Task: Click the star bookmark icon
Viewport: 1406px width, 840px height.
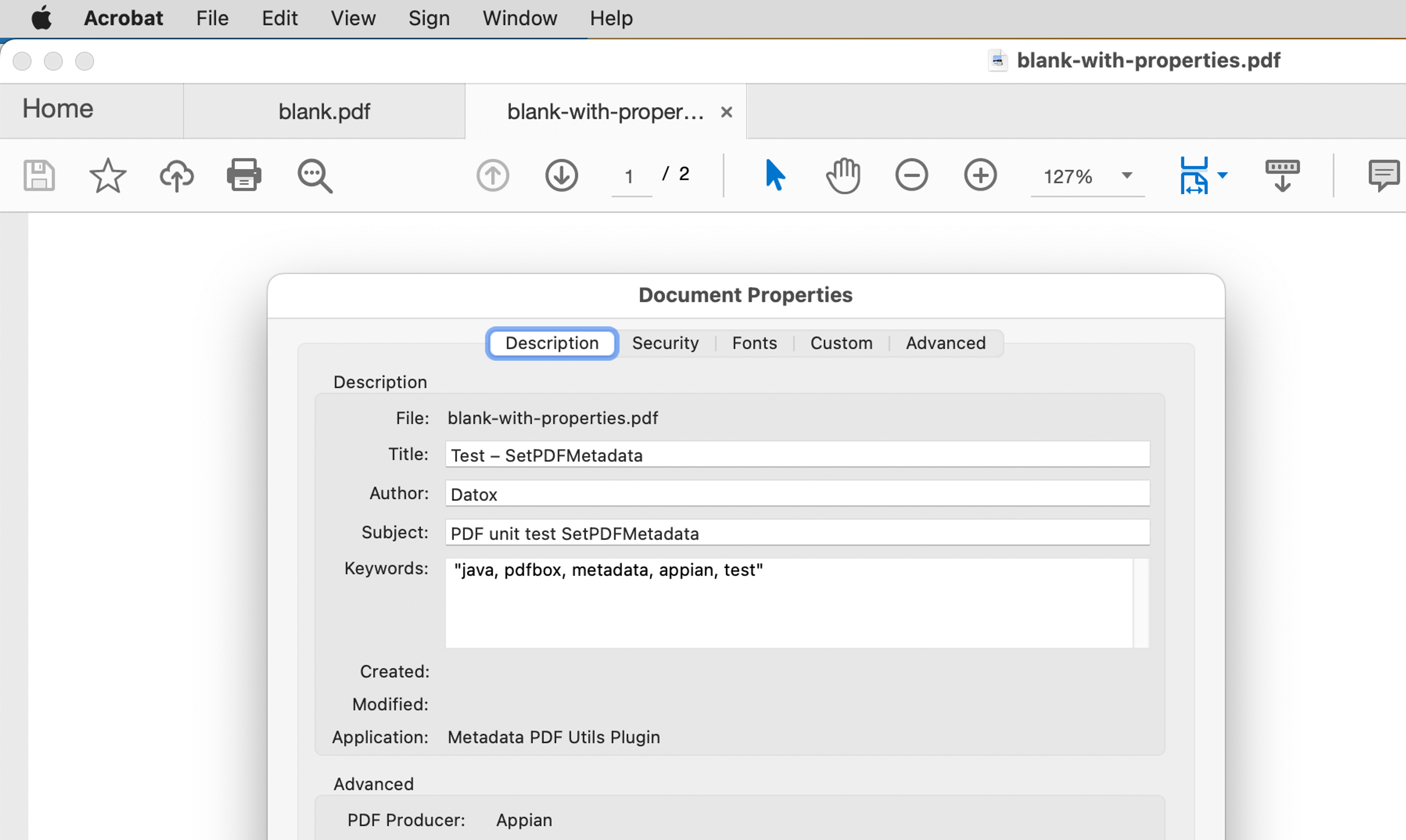Action: pos(108,175)
